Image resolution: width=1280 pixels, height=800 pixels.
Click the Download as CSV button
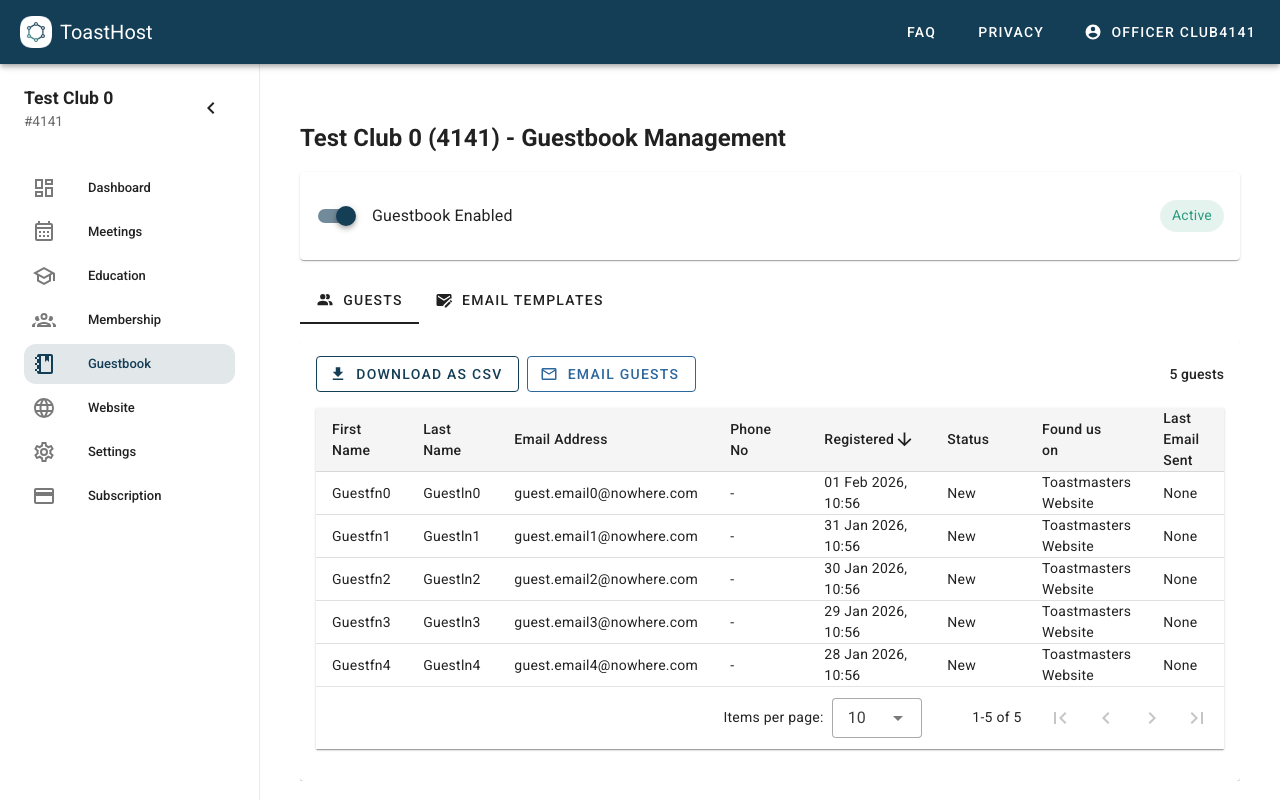click(417, 373)
